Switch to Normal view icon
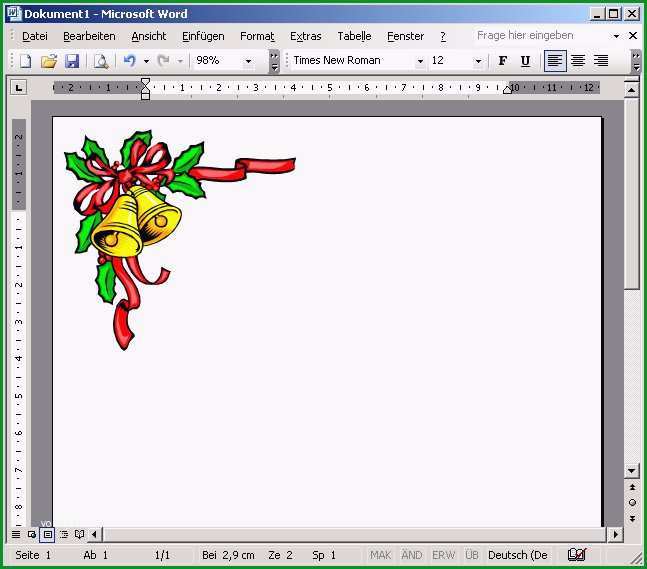This screenshot has width=647, height=569. 16,535
